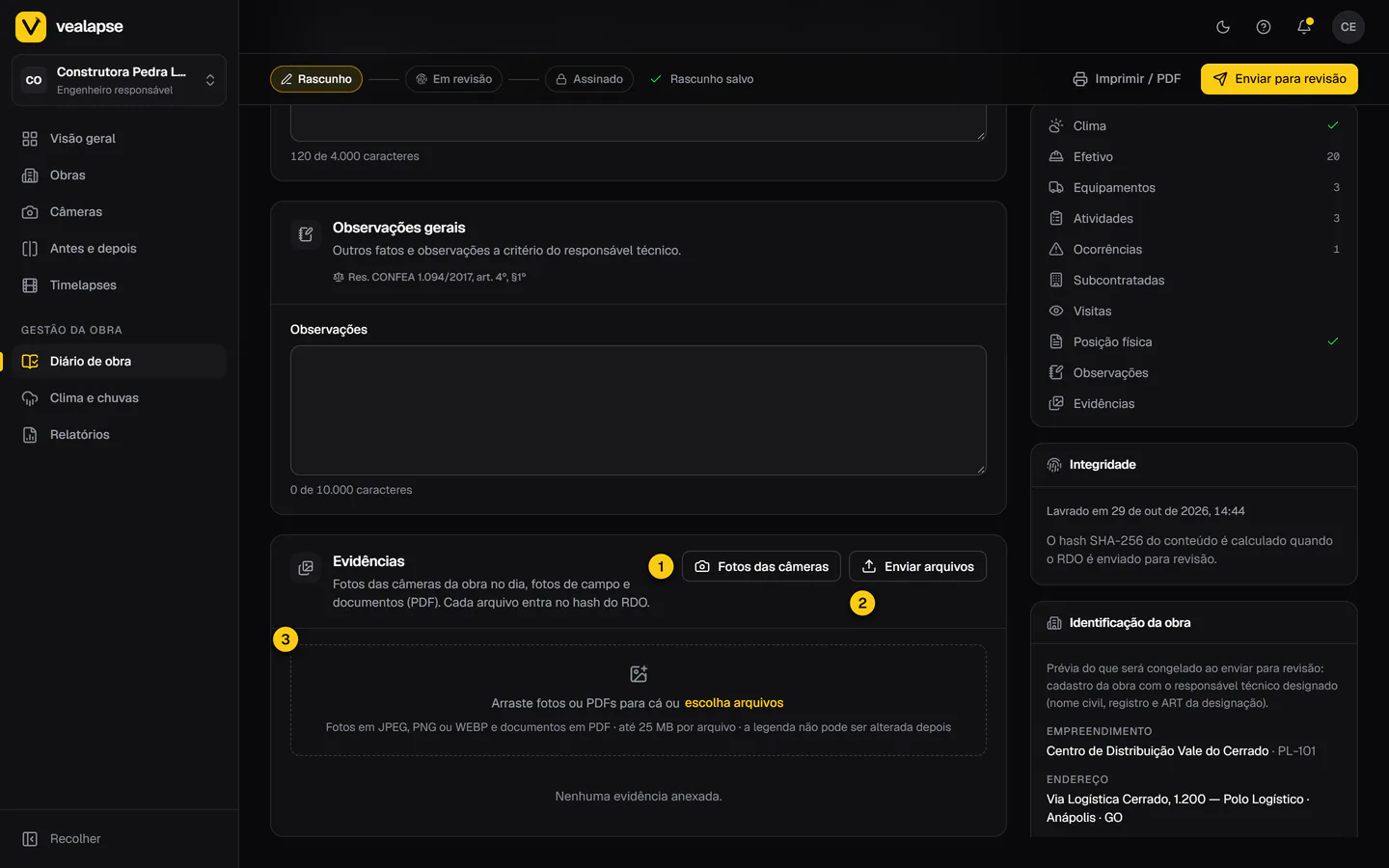Screen dimensions: 1389x868
Task: Go to Visão geral in the sidebar
Action: pyautogui.click(x=119, y=139)
